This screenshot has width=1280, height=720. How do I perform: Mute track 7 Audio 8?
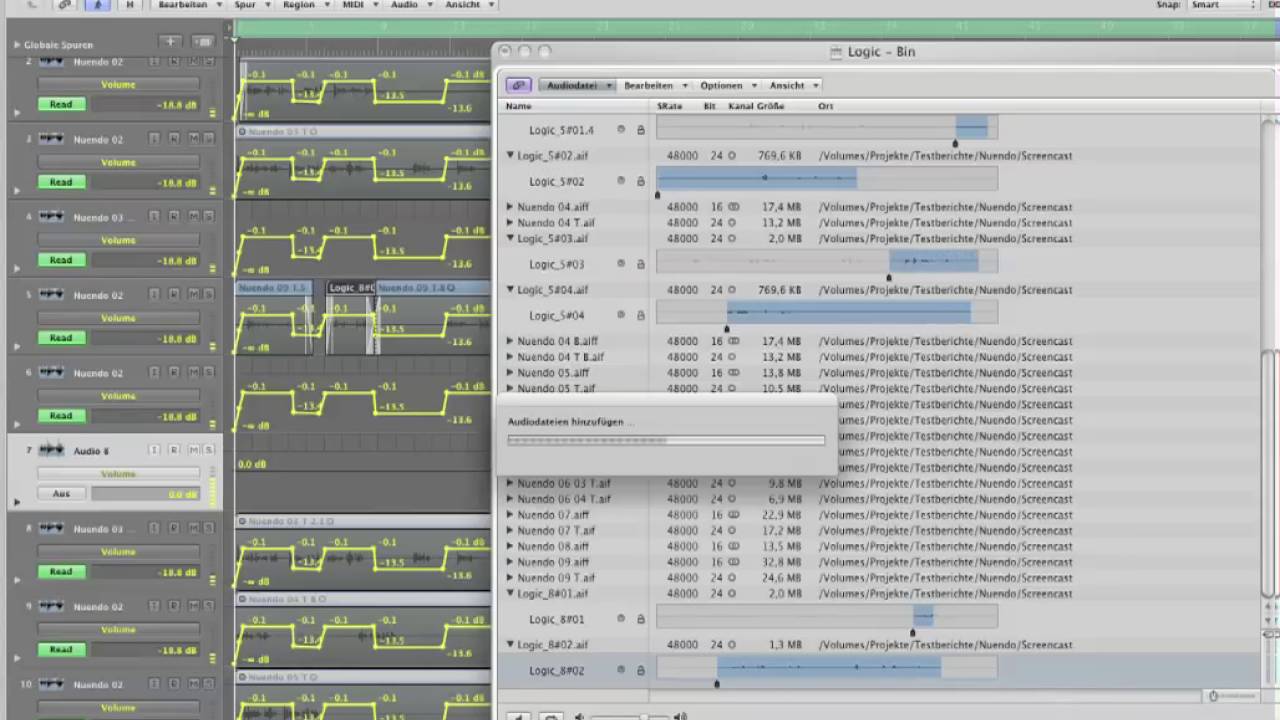coord(194,450)
